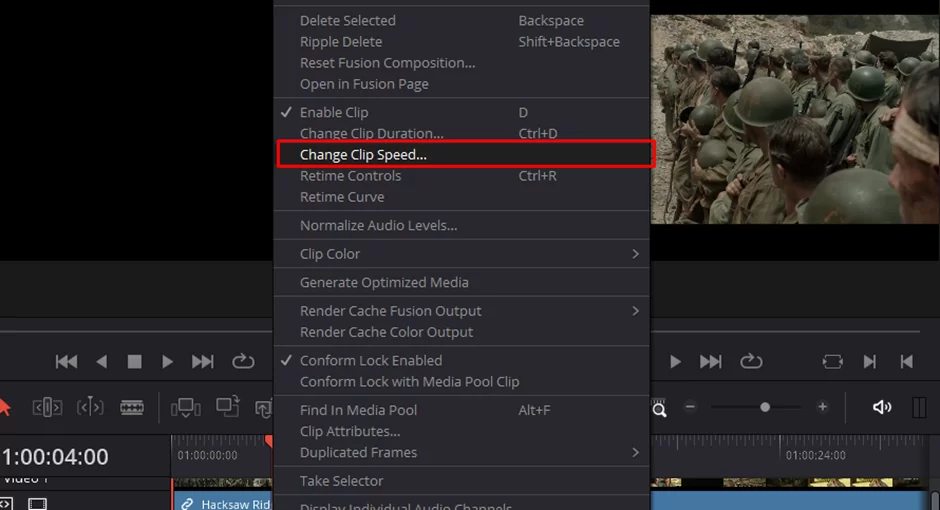
Task: Click the red playhead marker on ruler
Action: click(269, 441)
